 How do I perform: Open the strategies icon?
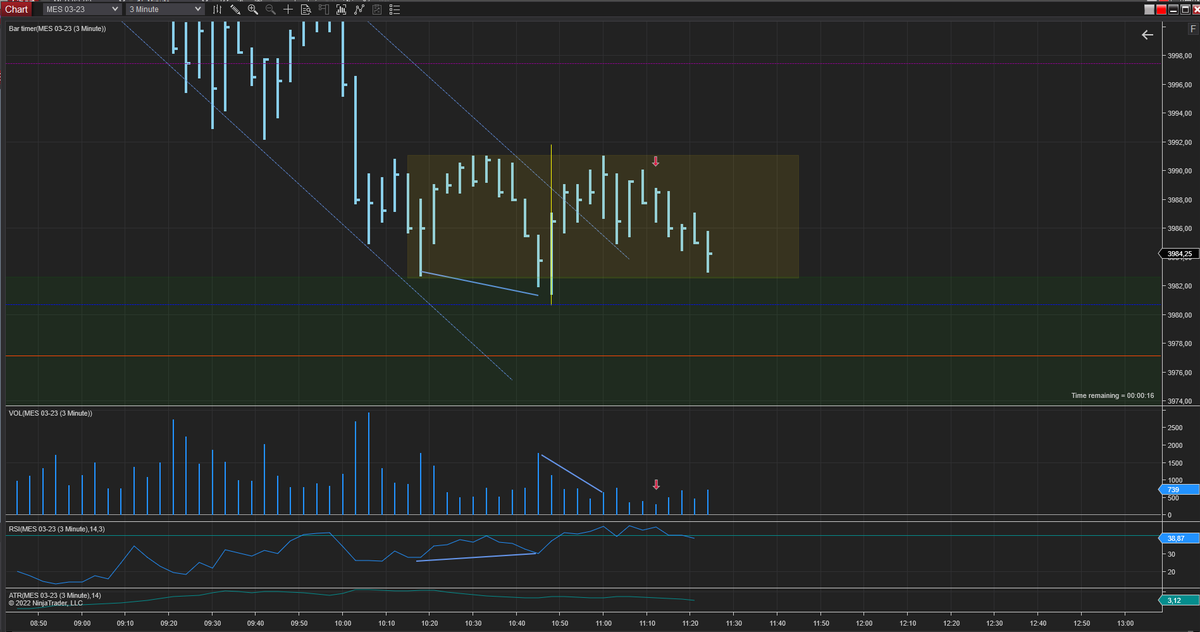pyautogui.click(x=359, y=9)
